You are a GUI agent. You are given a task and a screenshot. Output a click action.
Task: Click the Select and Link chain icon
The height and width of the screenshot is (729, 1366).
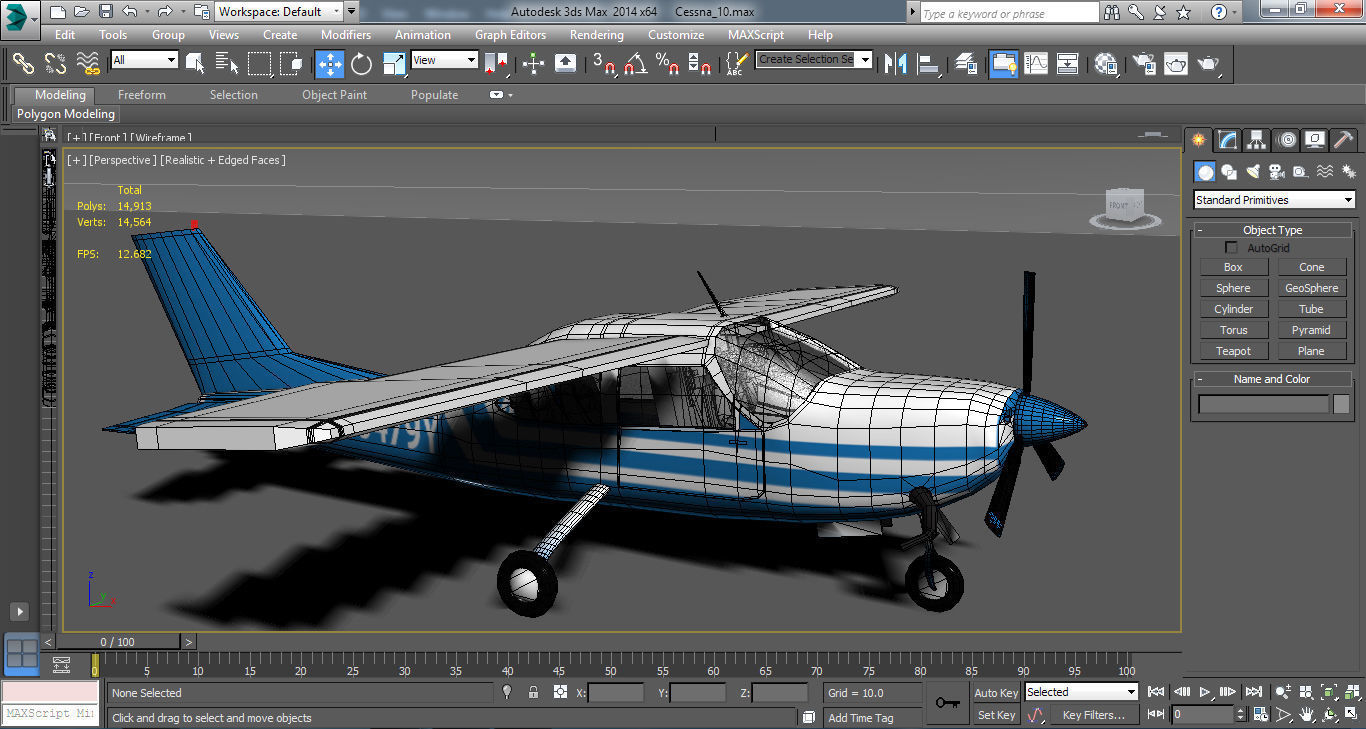point(23,64)
